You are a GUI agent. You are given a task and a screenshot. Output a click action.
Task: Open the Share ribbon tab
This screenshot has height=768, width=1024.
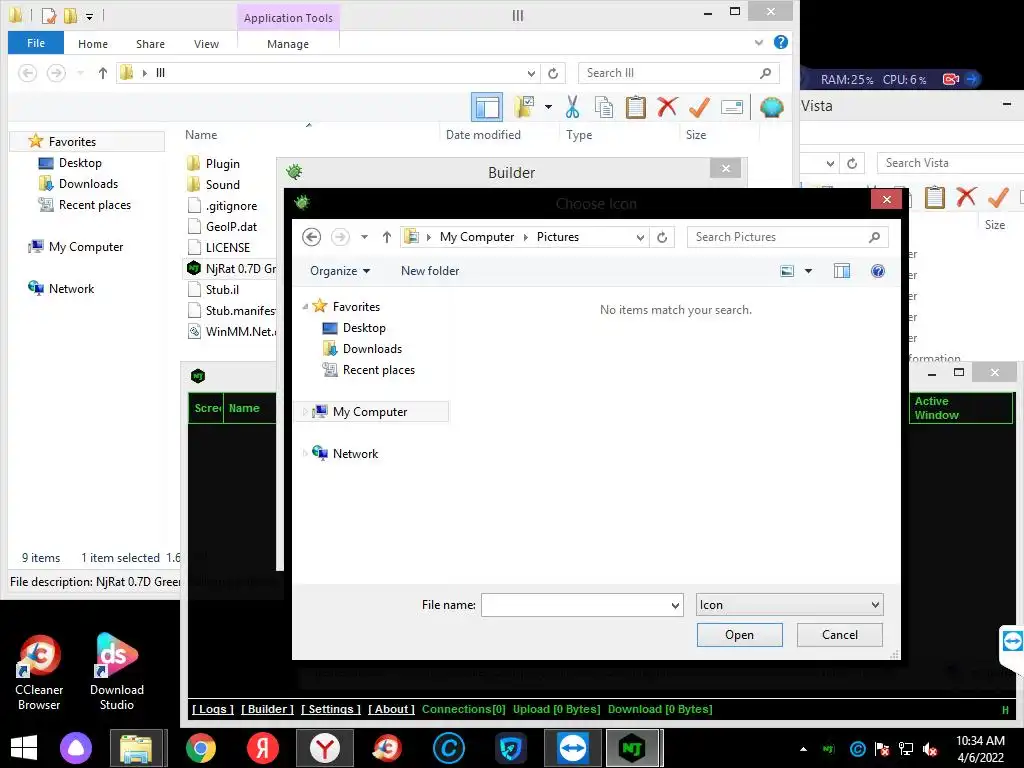150,44
